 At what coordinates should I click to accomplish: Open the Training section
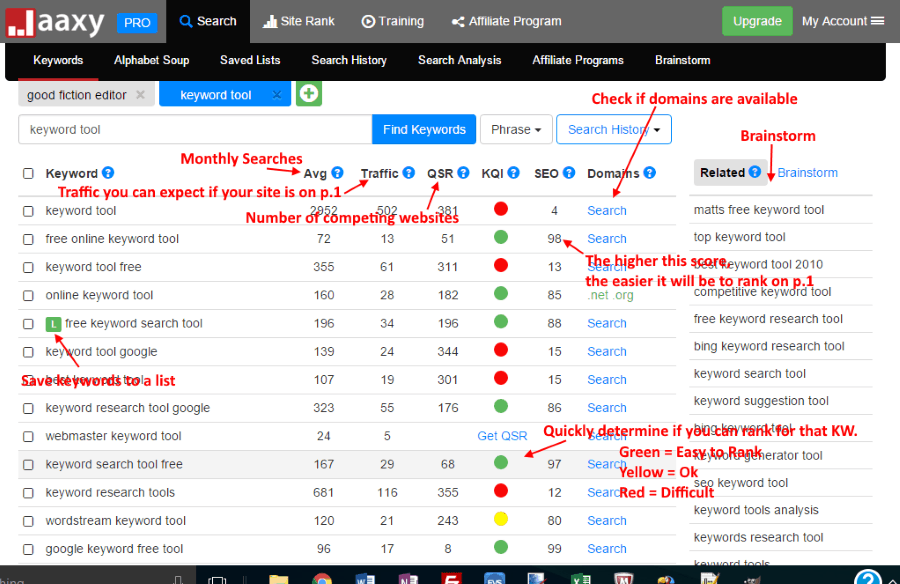[x=393, y=21]
